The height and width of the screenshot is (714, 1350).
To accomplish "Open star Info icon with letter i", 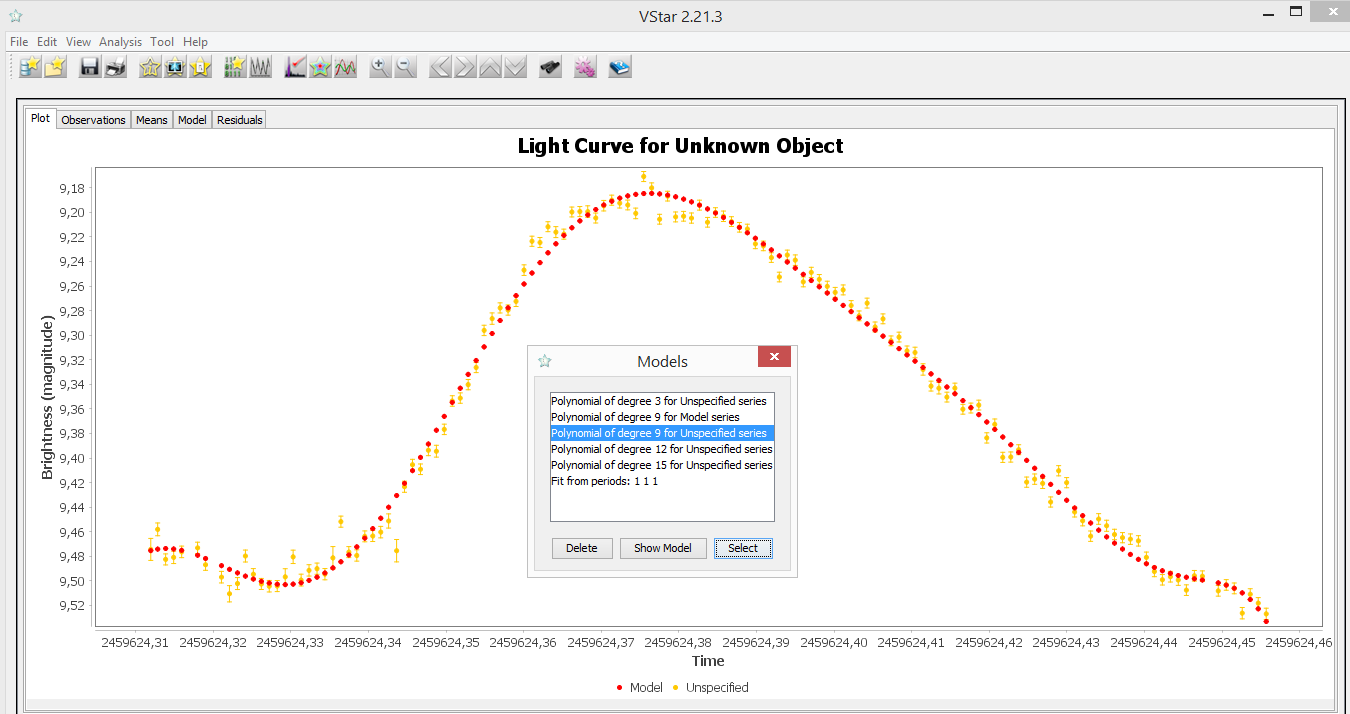I will coord(150,67).
